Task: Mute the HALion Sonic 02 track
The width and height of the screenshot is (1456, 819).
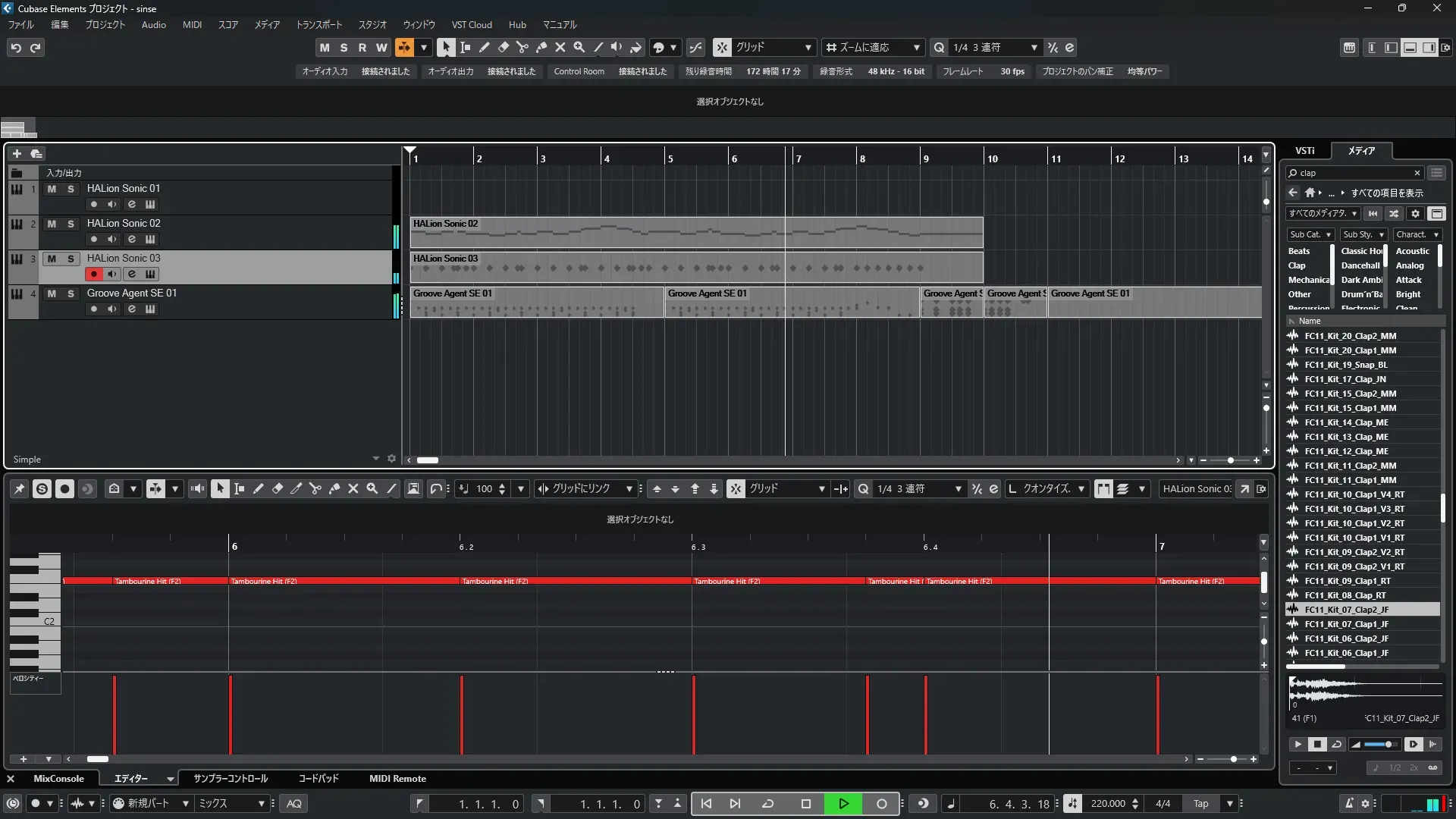Action: [52, 224]
